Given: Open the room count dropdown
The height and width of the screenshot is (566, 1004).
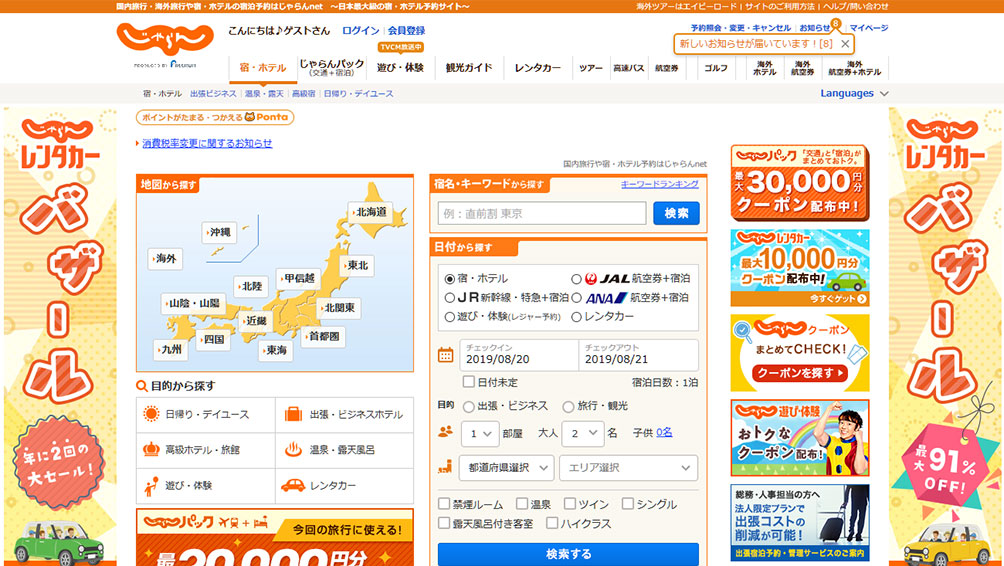Looking at the screenshot, I should (x=480, y=433).
